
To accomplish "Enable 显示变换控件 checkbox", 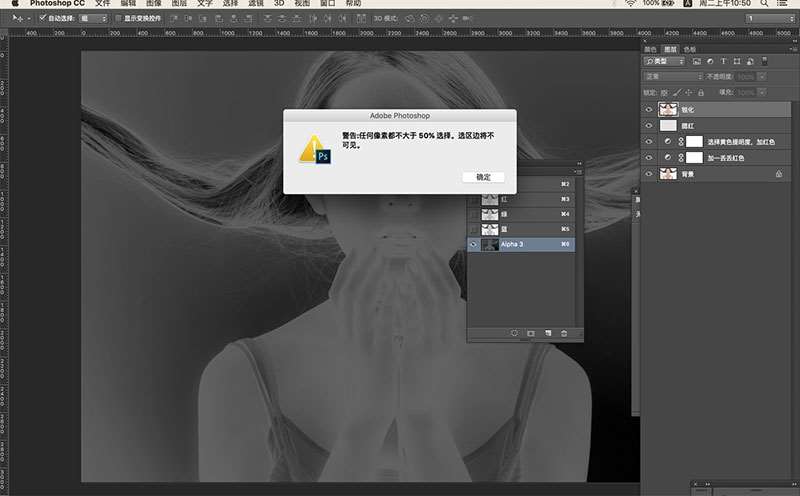I will coord(118,18).
